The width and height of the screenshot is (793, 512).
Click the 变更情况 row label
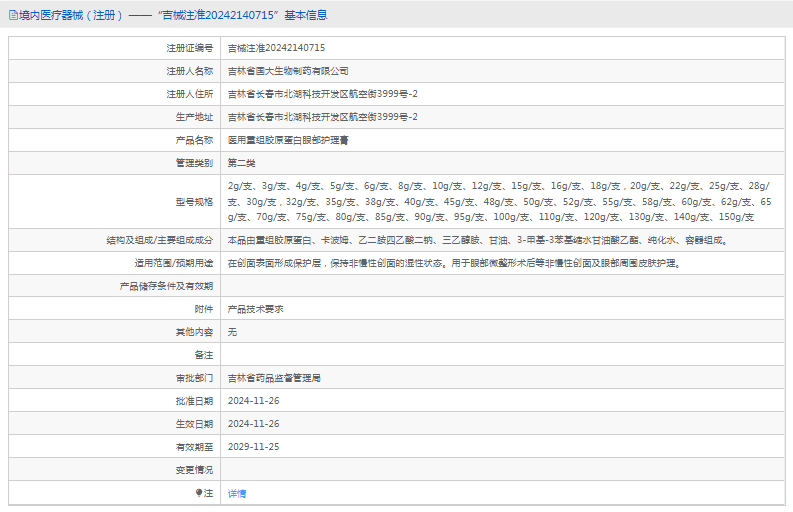[x=194, y=469]
